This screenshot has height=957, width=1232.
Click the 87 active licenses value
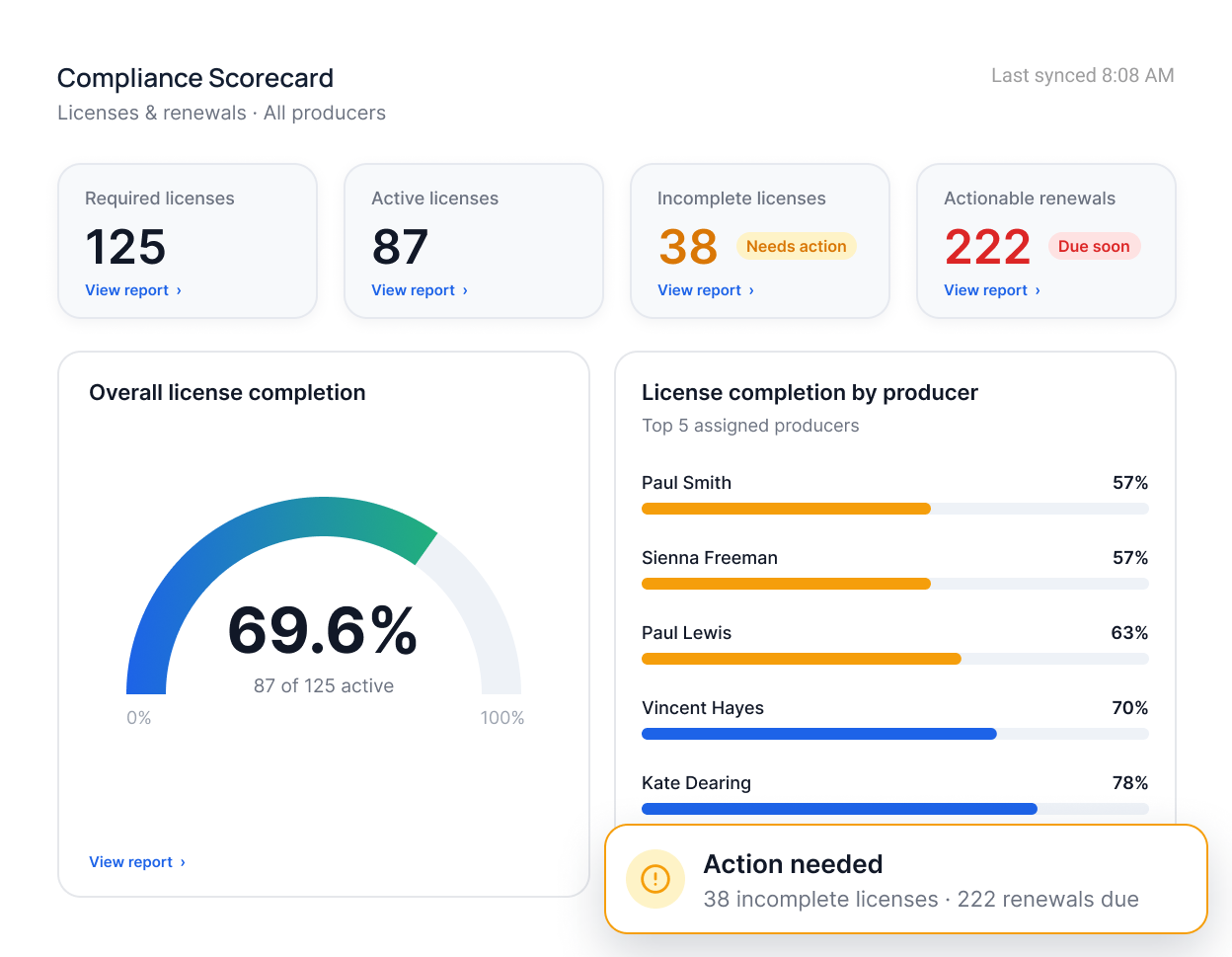click(400, 247)
